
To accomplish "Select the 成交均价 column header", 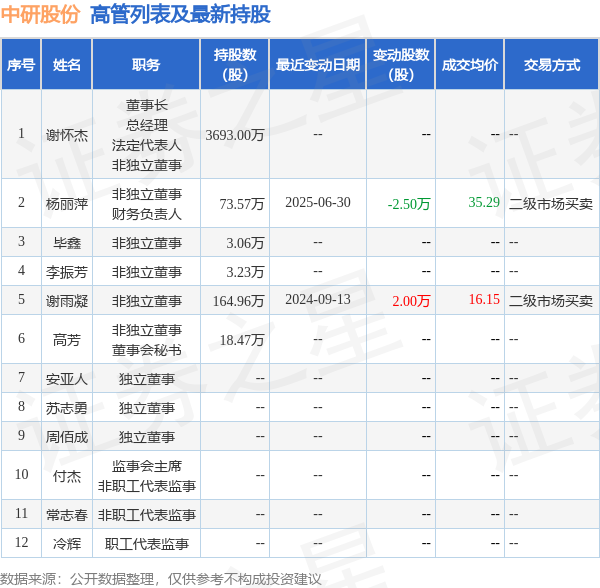I will 470,65.
